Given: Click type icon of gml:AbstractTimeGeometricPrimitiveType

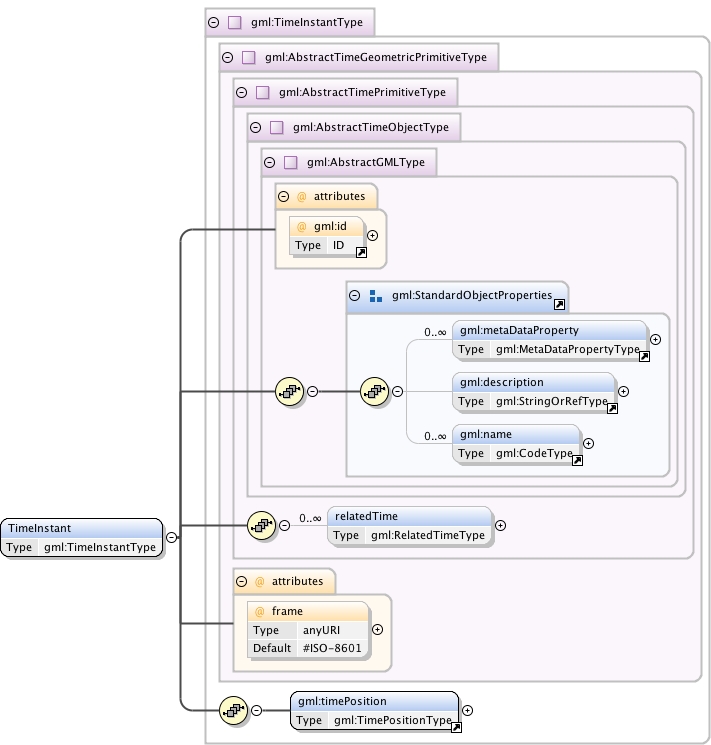Looking at the screenshot, I should tap(249, 57).
